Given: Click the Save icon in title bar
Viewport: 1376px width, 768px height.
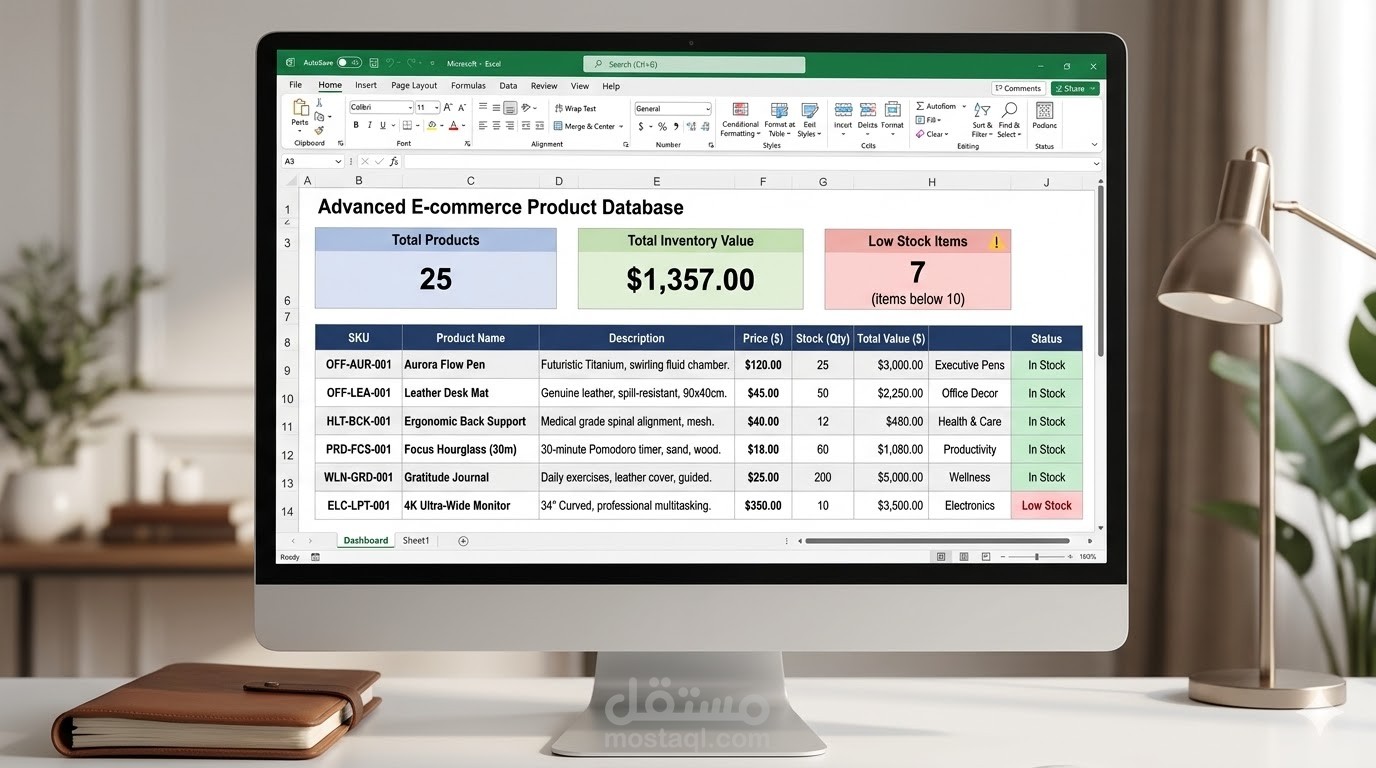Looking at the screenshot, I should point(373,63).
